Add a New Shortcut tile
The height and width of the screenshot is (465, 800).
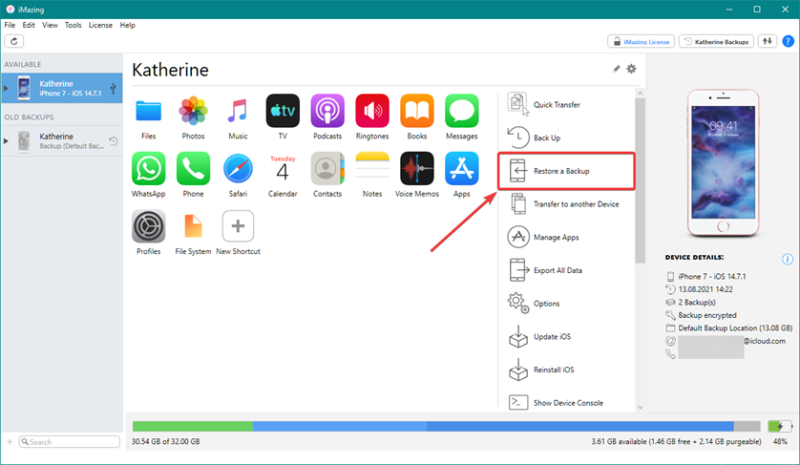point(237,226)
